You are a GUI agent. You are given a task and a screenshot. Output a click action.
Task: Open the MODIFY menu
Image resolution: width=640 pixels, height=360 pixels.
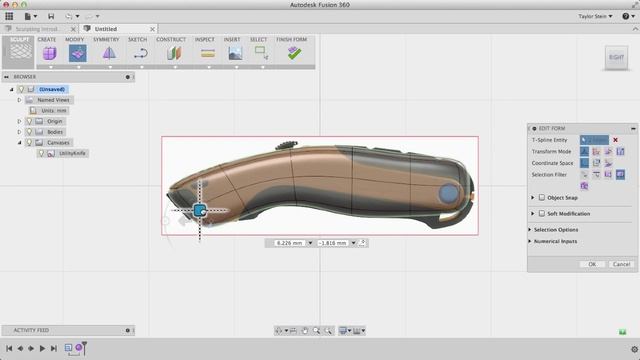click(x=75, y=39)
